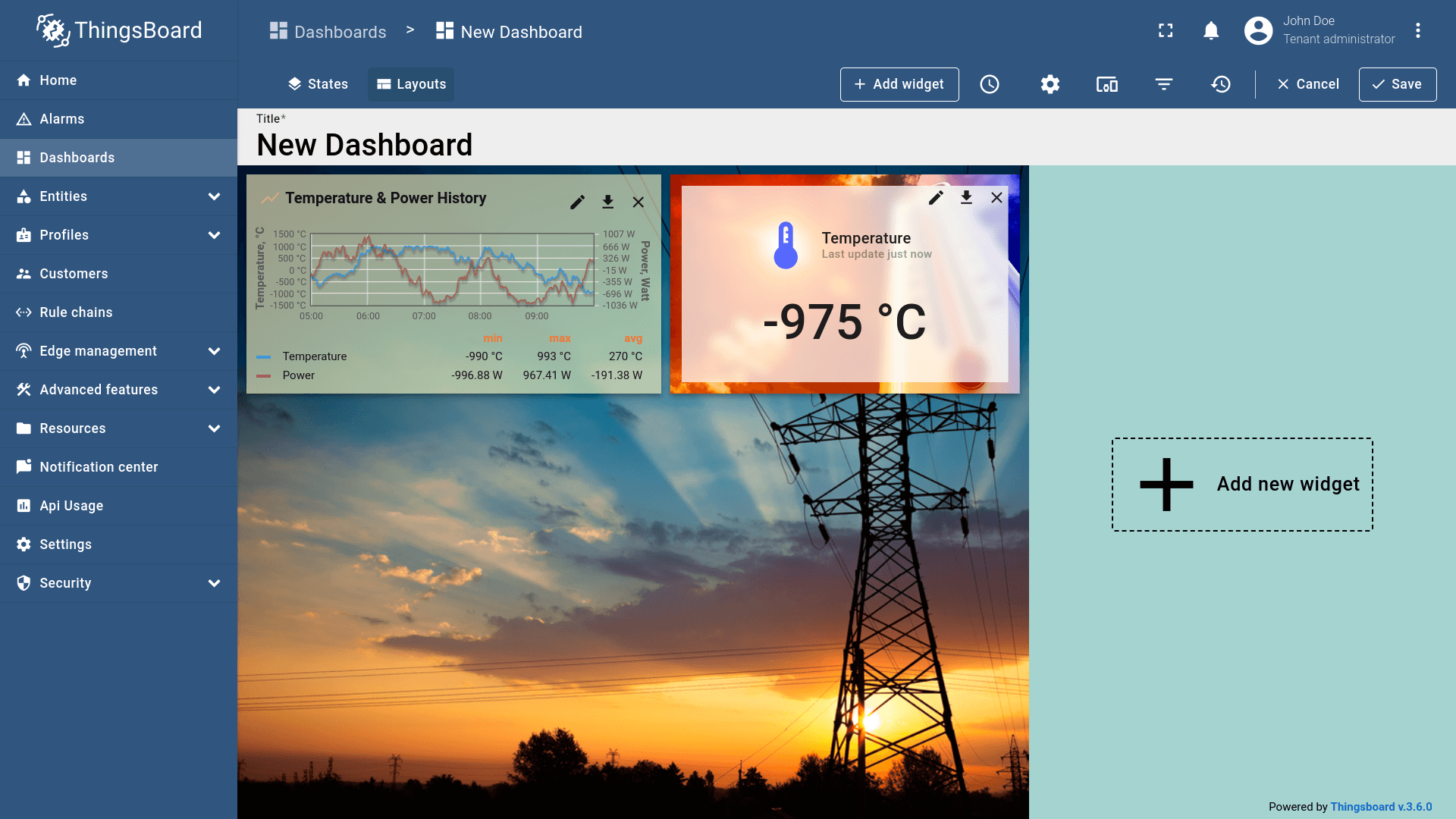Save the dashboard changes
The height and width of the screenshot is (819, 1456).
coord(1397,84)
